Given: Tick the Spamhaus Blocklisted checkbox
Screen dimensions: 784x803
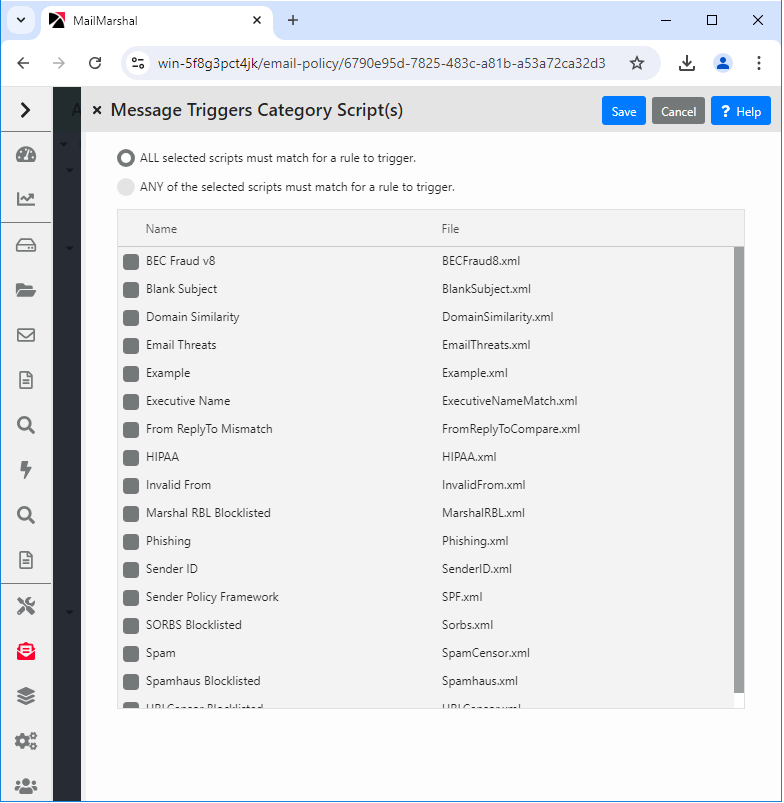Looking at the screenshot, I should (x=130, y=682).
